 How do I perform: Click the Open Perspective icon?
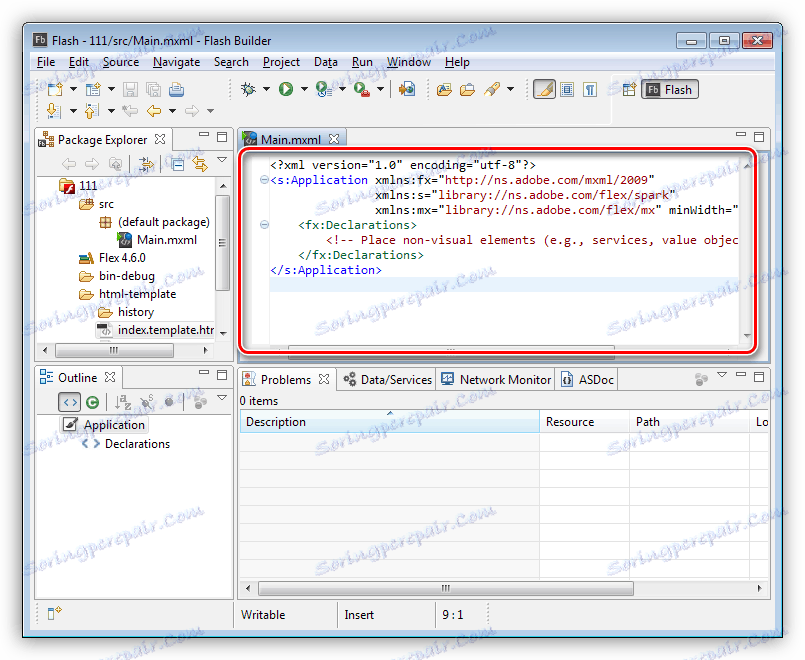tap(629, 90)
